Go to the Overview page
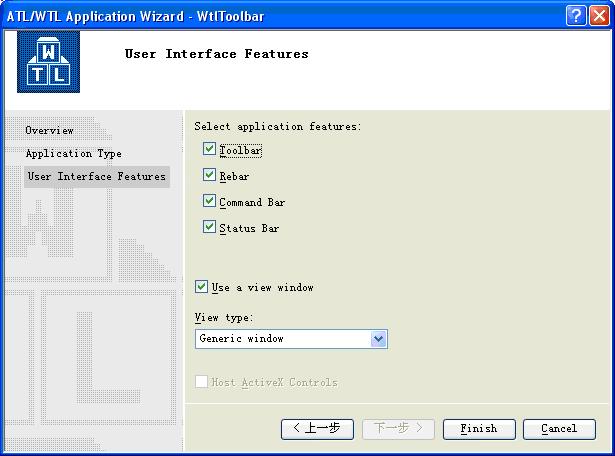This screenshot has width=615, height=456. coord(49,131)
